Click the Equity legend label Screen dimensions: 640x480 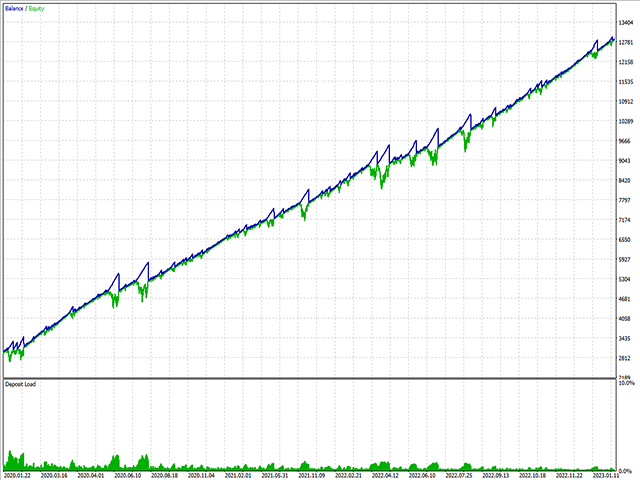pyautogui.click(x=36, y=7)
